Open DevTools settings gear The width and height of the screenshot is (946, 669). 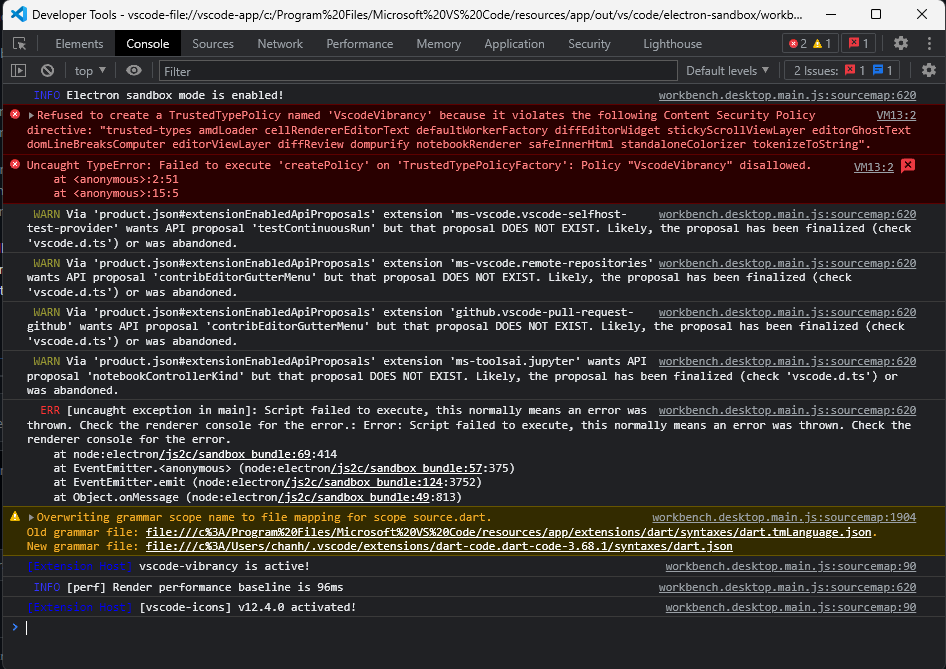tap(900, 43)
